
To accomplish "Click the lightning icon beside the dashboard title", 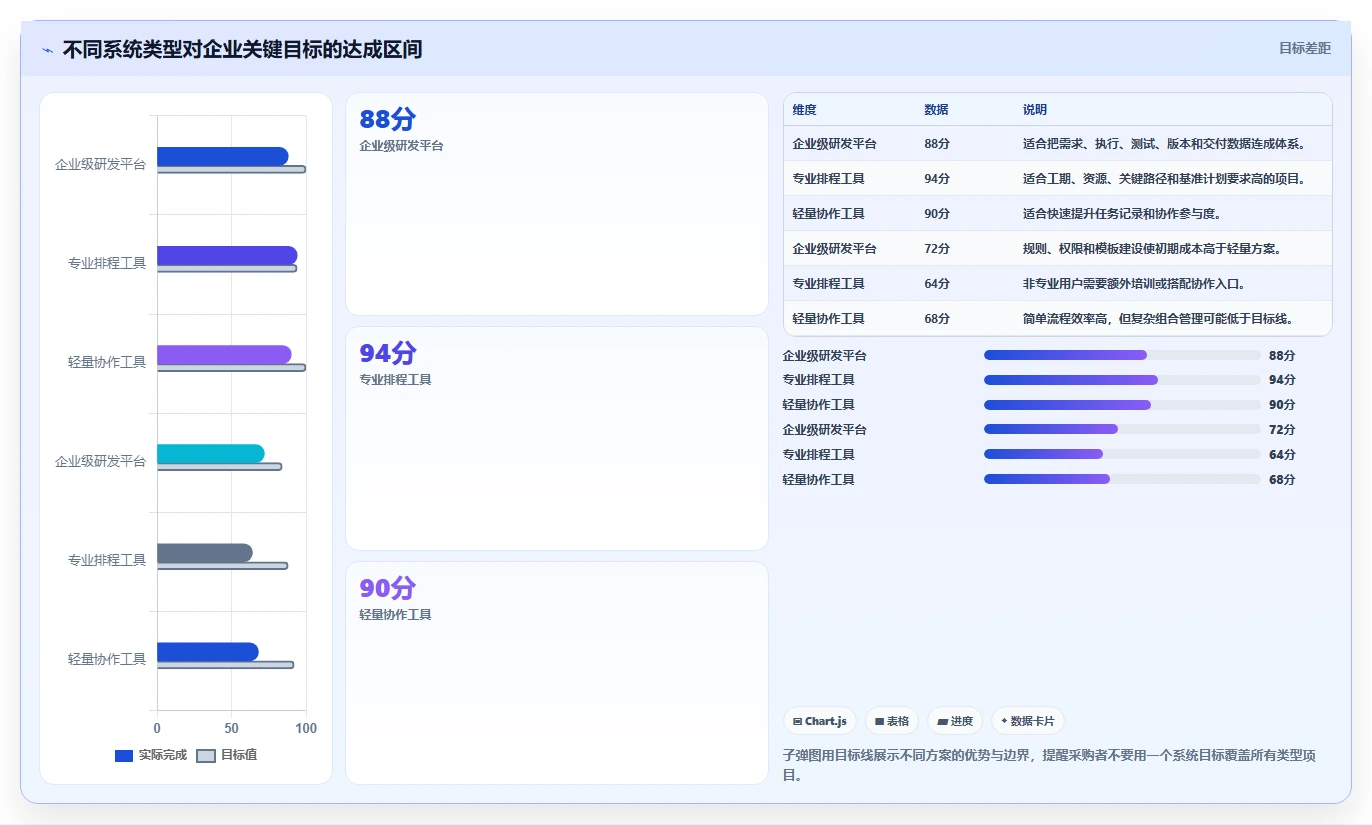I will 48,50.
